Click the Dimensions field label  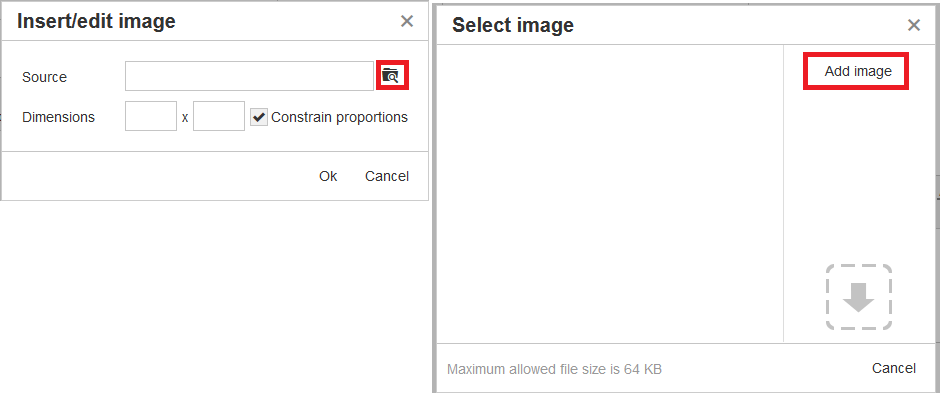[58, 117]
